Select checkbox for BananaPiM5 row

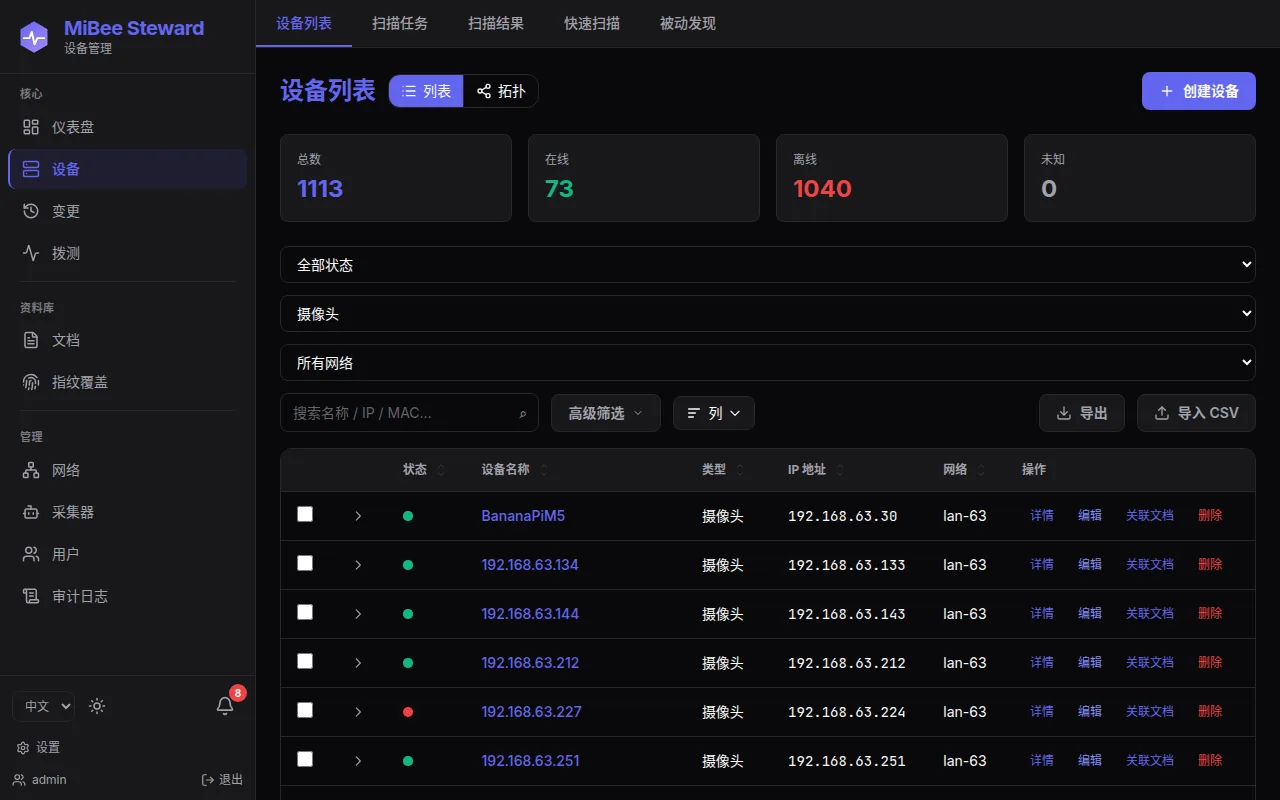click(305, 514)
